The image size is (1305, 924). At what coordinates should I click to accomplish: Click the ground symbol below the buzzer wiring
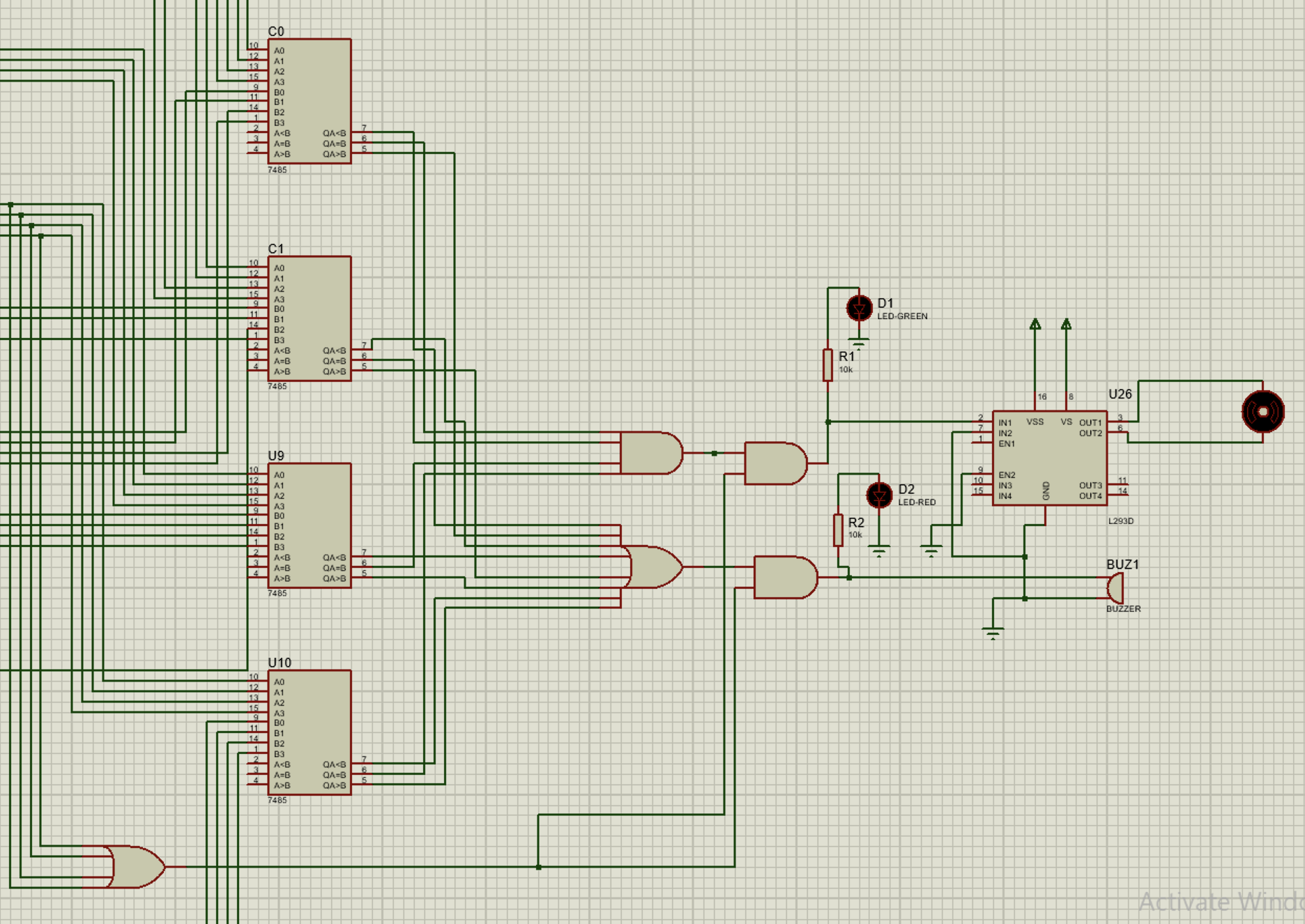993,633
